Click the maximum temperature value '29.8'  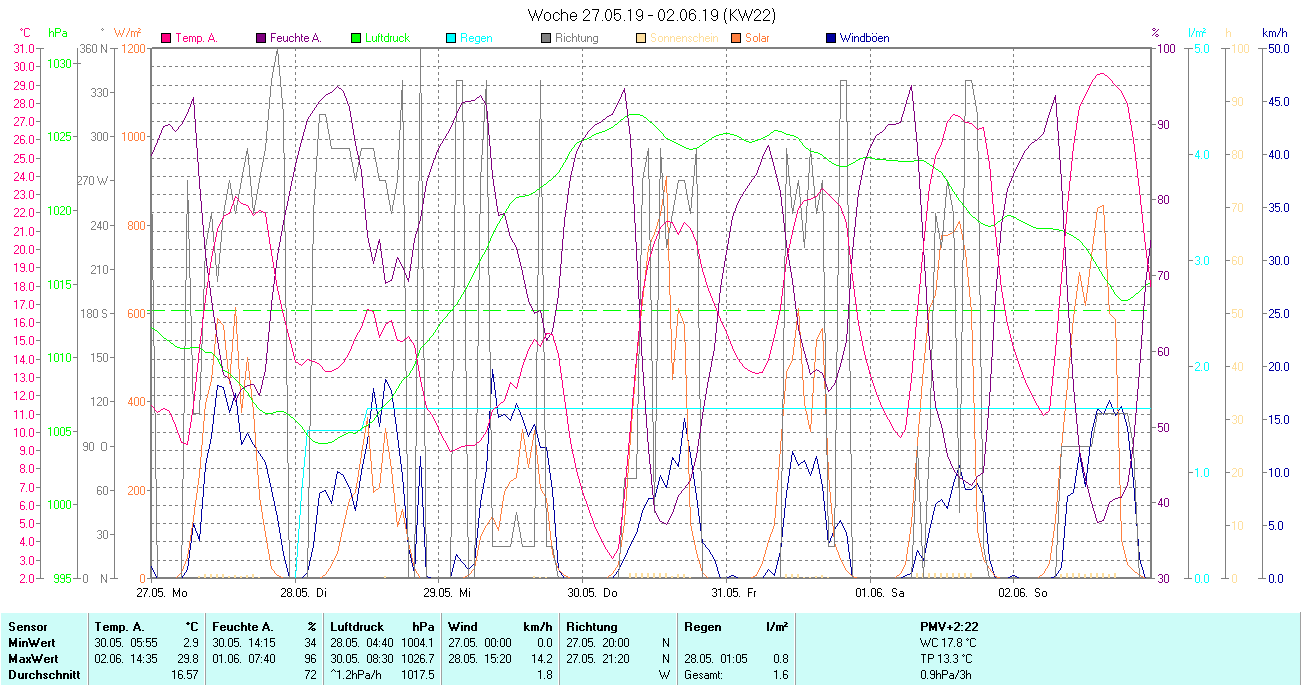[x=187, y=659]
